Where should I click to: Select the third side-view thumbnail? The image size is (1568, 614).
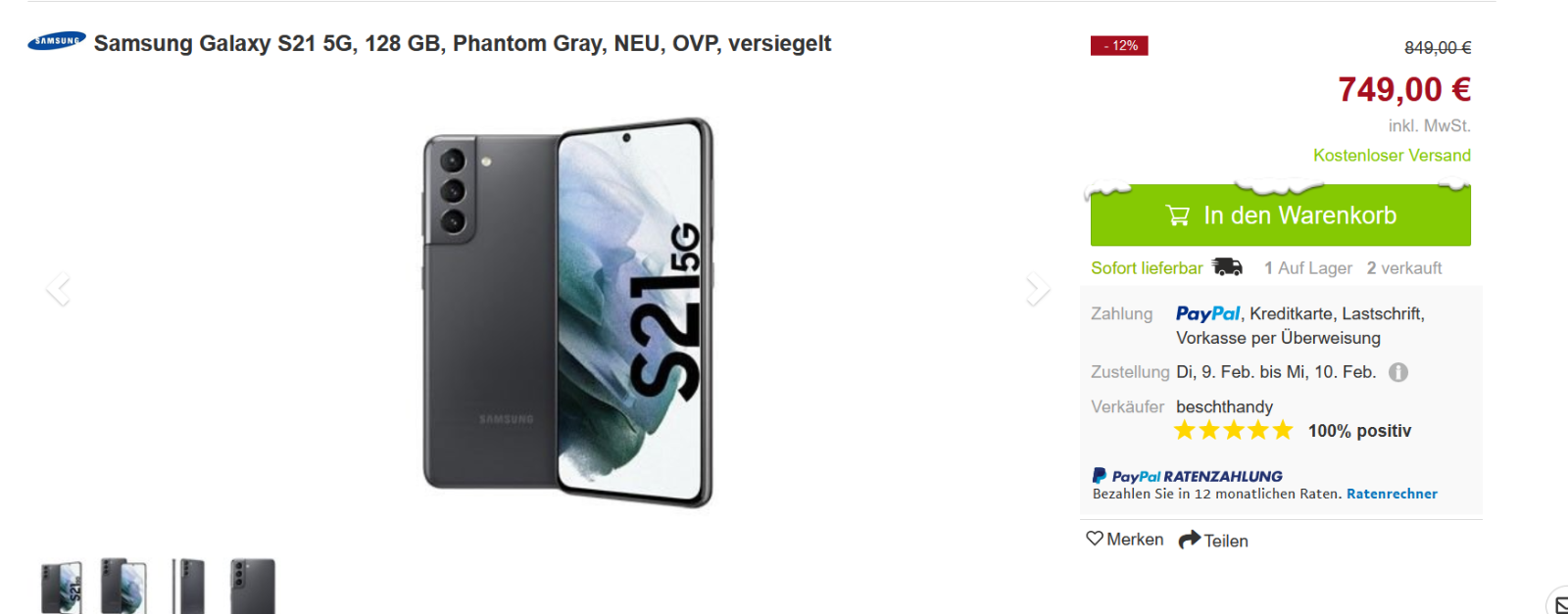click(188, 587)
